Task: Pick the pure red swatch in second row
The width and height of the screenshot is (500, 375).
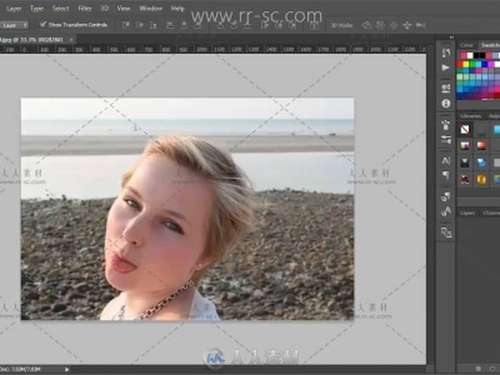Action: coord(460,64)
